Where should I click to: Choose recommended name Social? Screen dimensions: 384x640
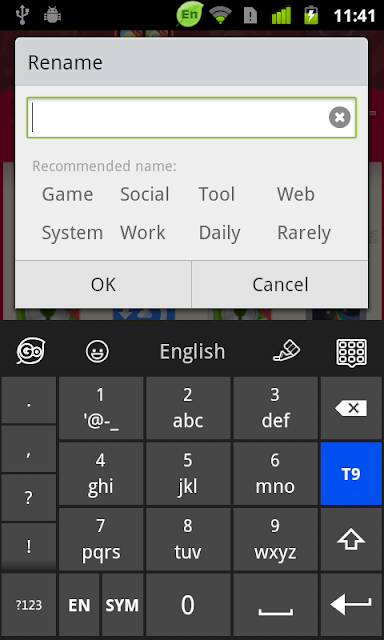(x=144, y=194)
